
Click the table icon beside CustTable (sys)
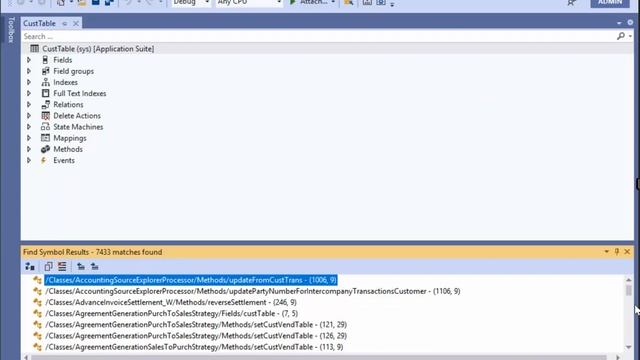click(34, 49)
